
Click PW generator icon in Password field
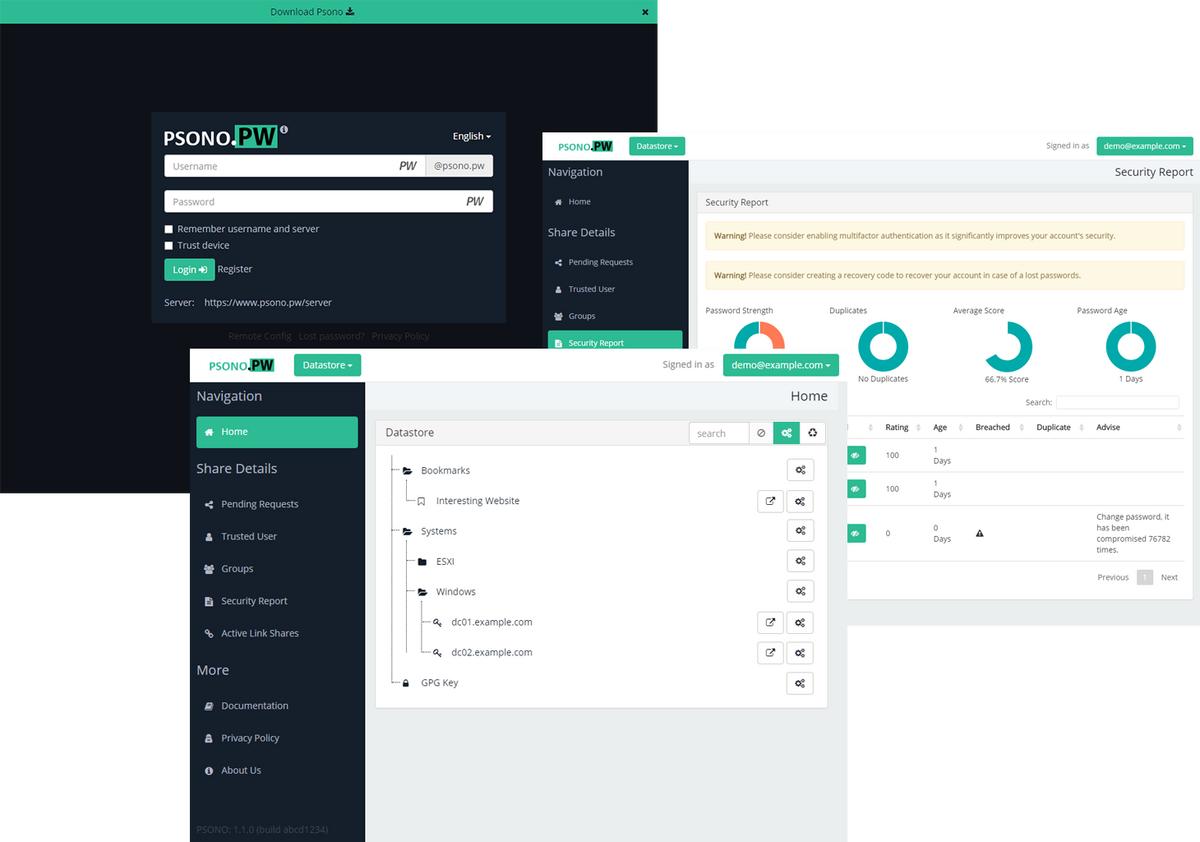point(475,201)
